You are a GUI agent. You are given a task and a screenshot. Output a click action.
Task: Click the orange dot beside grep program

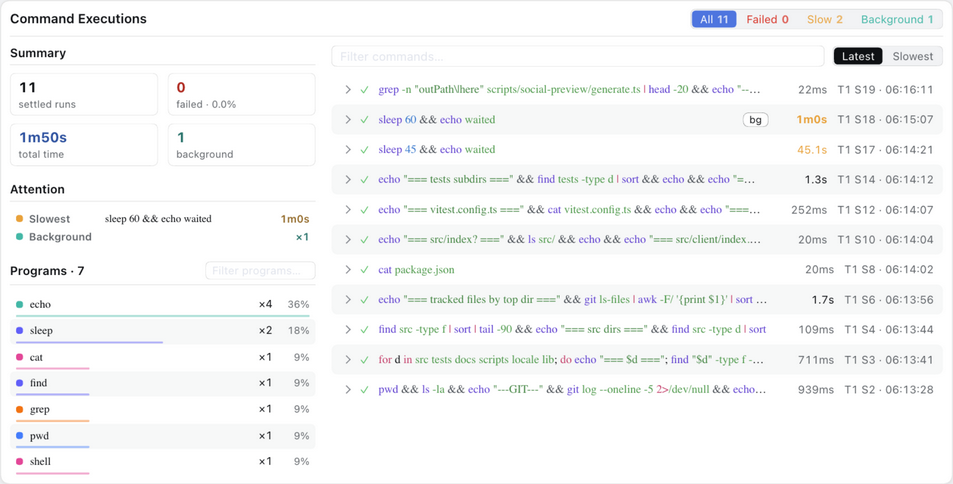pos(19,409)
